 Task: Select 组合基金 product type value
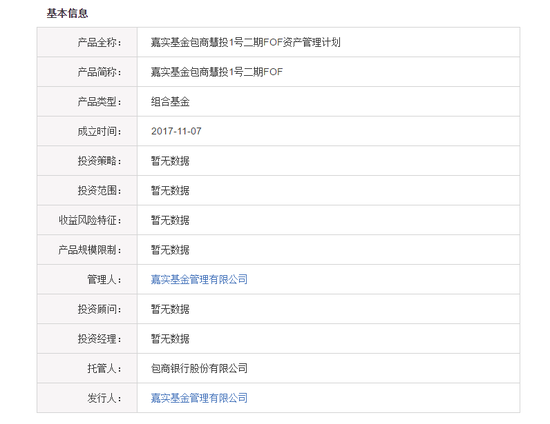pyautogui.click(x=170, y=102)
